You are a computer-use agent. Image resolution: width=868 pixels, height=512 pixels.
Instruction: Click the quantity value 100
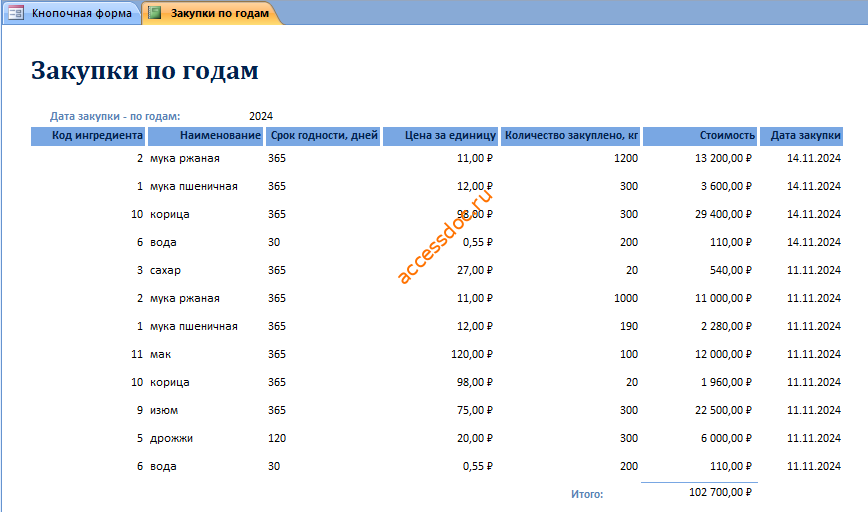629,354
